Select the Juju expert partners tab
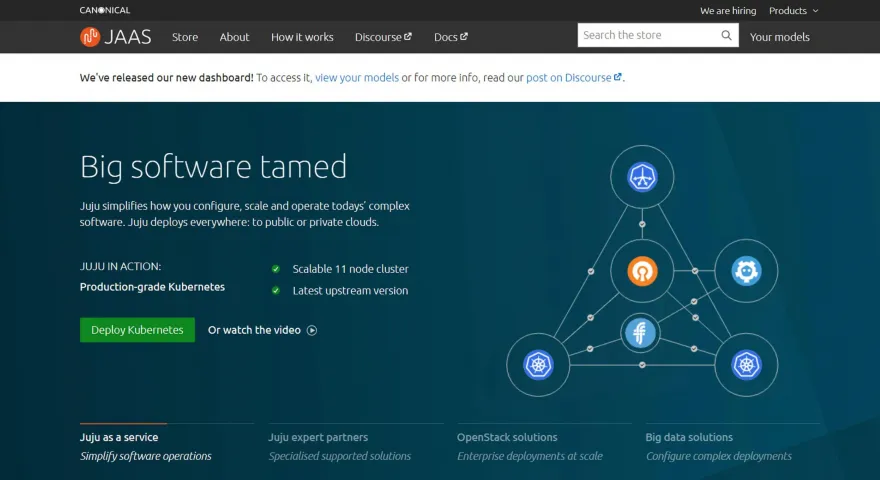This screenshot has width=880, height=480. click(356, 446)
